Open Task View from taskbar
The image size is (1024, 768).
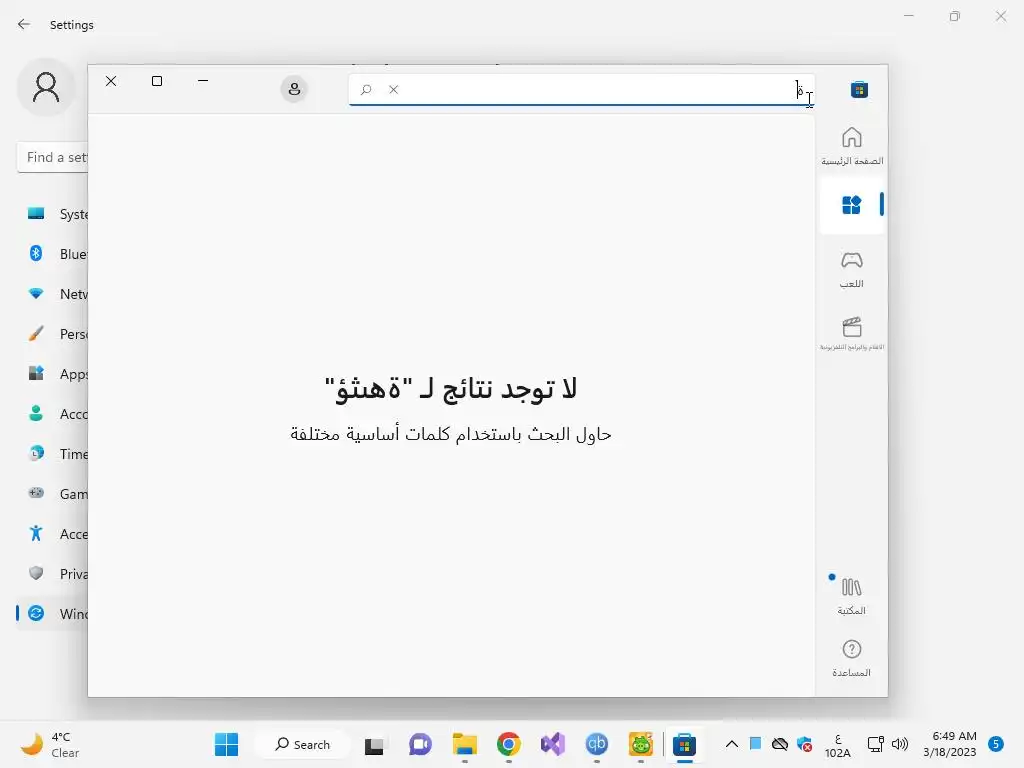374,745
